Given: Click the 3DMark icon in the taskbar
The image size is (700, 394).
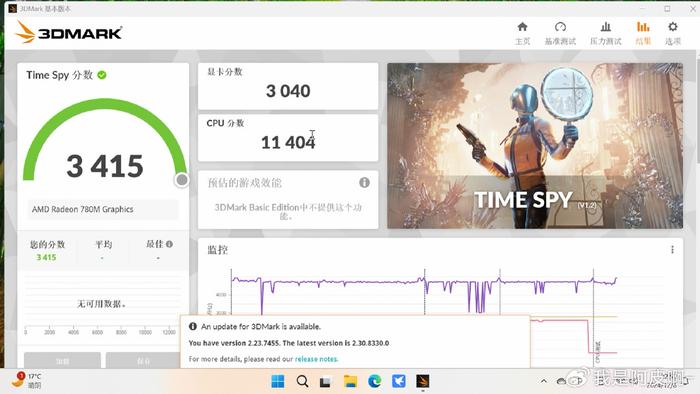Looking at the screenshot, I should tap(422, 381).
